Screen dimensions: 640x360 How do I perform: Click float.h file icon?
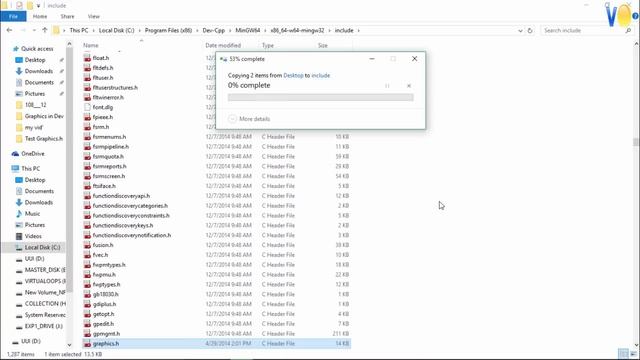click(x=87, y=58)
